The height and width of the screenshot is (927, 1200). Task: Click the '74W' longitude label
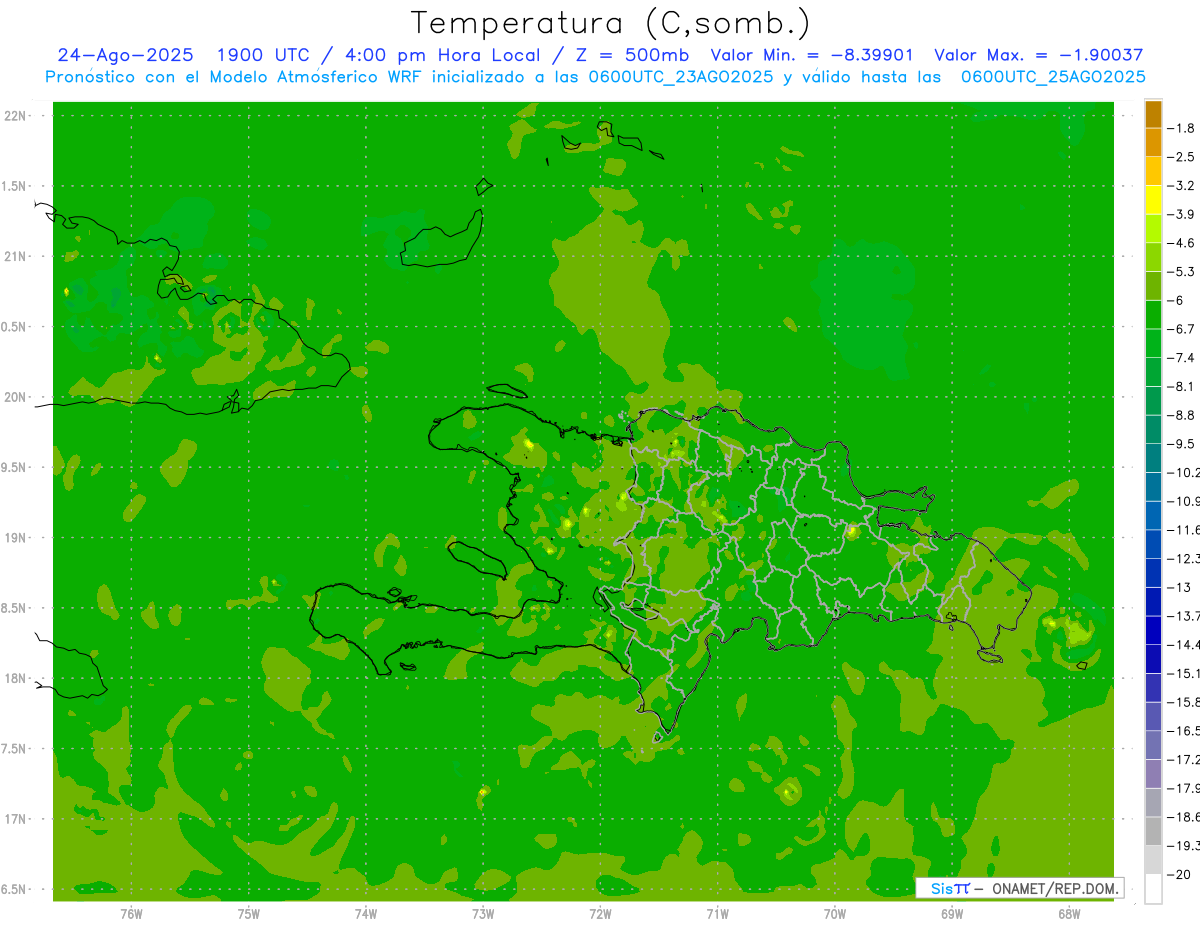[366, 913]
